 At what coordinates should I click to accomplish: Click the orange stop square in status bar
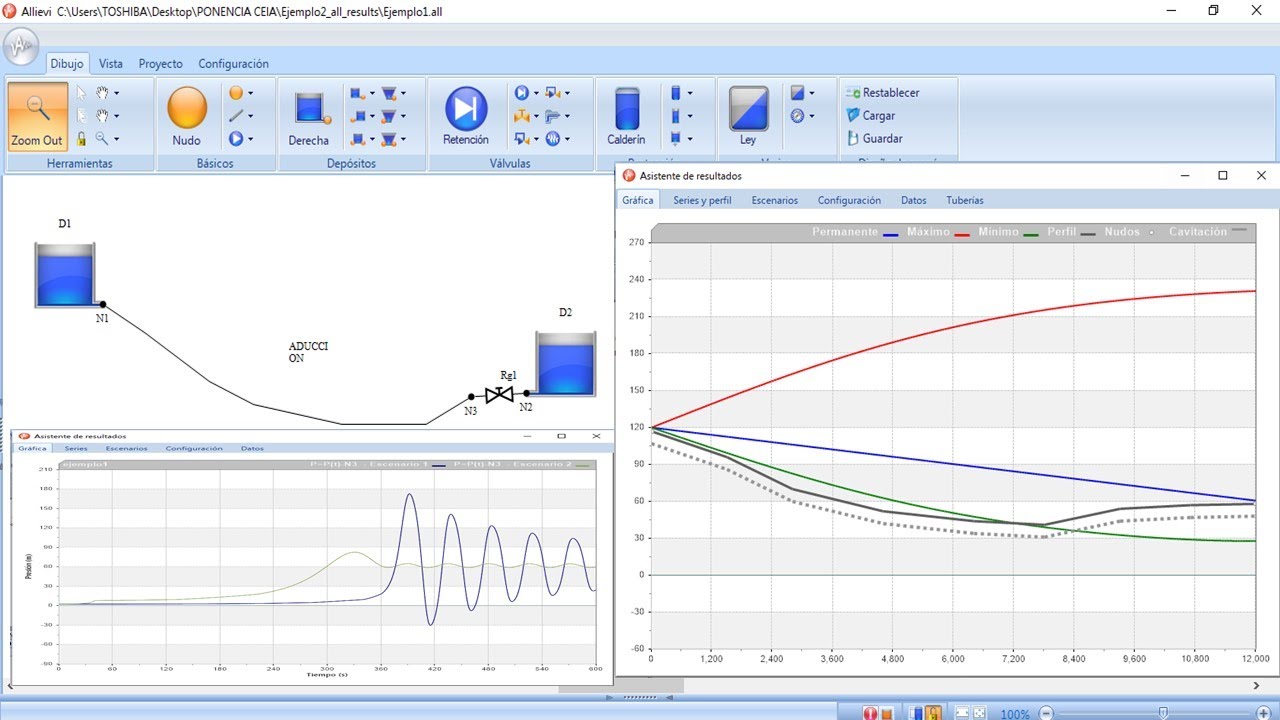886,714
